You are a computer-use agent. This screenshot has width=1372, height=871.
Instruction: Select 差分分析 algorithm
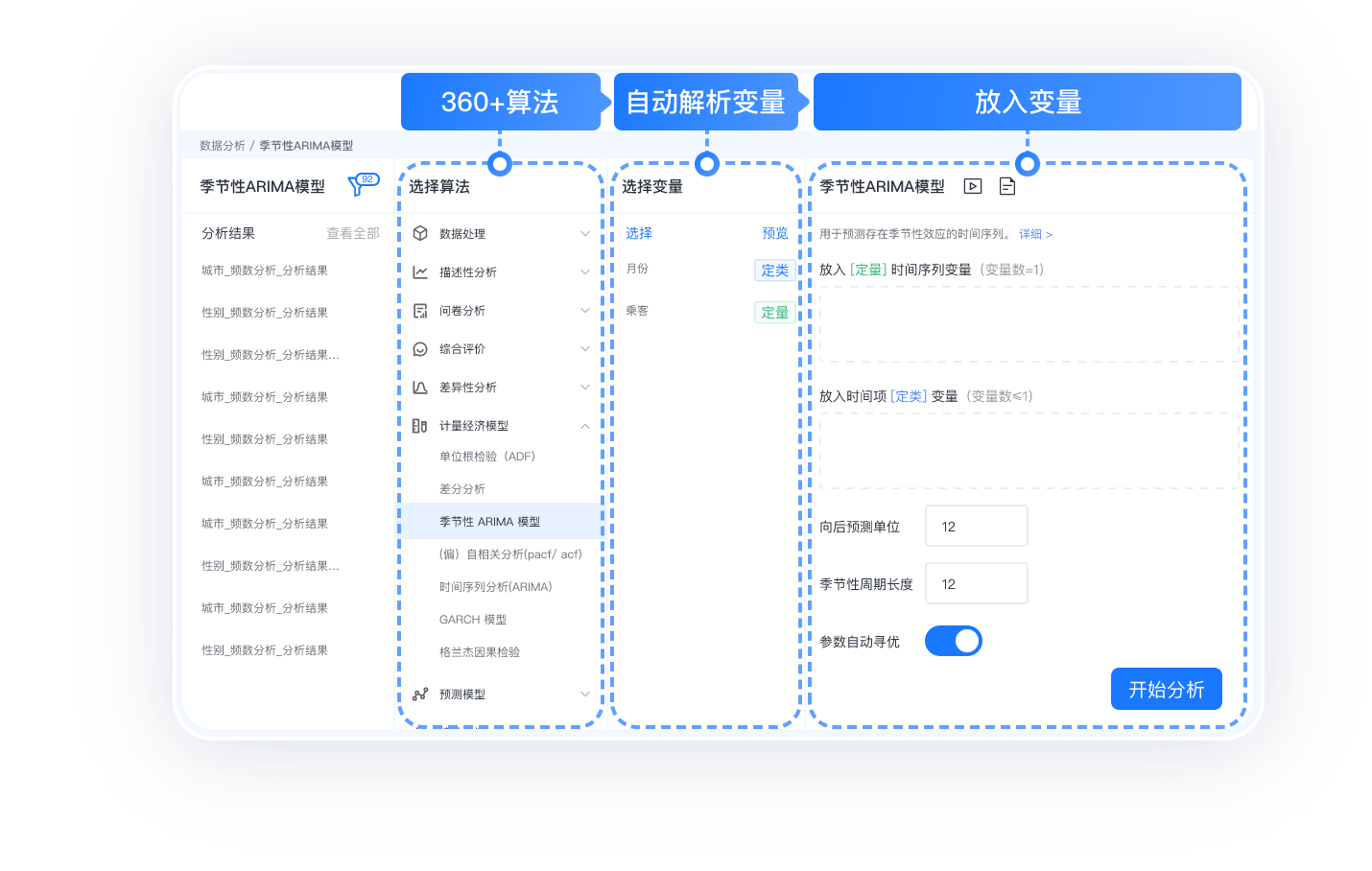[462, 489]
